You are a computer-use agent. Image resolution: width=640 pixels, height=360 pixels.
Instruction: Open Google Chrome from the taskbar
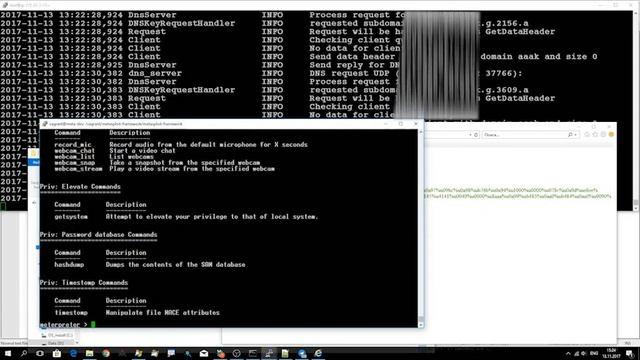point(106,353)
